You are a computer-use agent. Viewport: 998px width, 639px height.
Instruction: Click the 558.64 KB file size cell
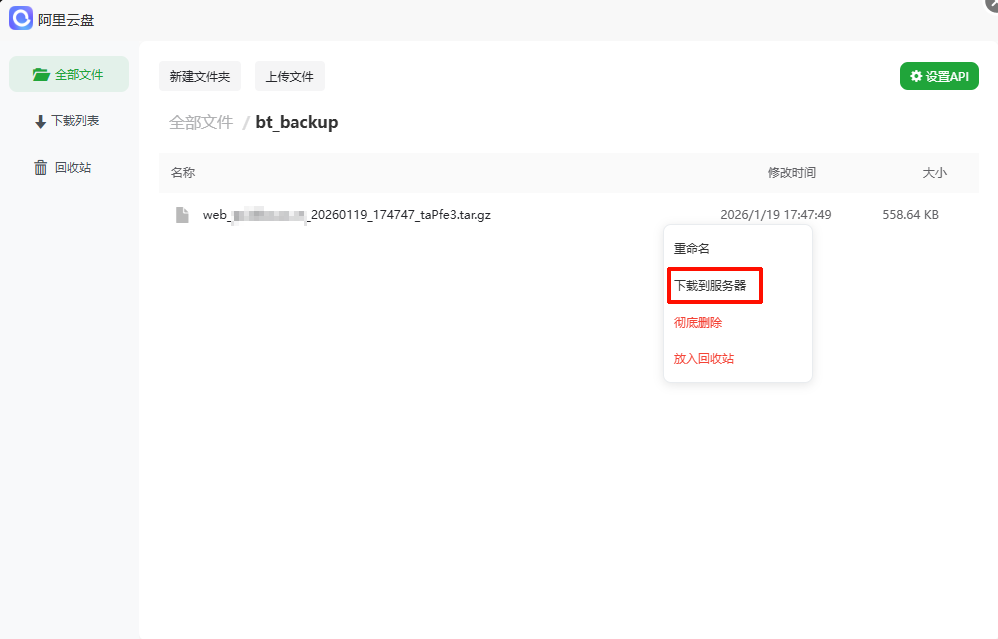910,215
